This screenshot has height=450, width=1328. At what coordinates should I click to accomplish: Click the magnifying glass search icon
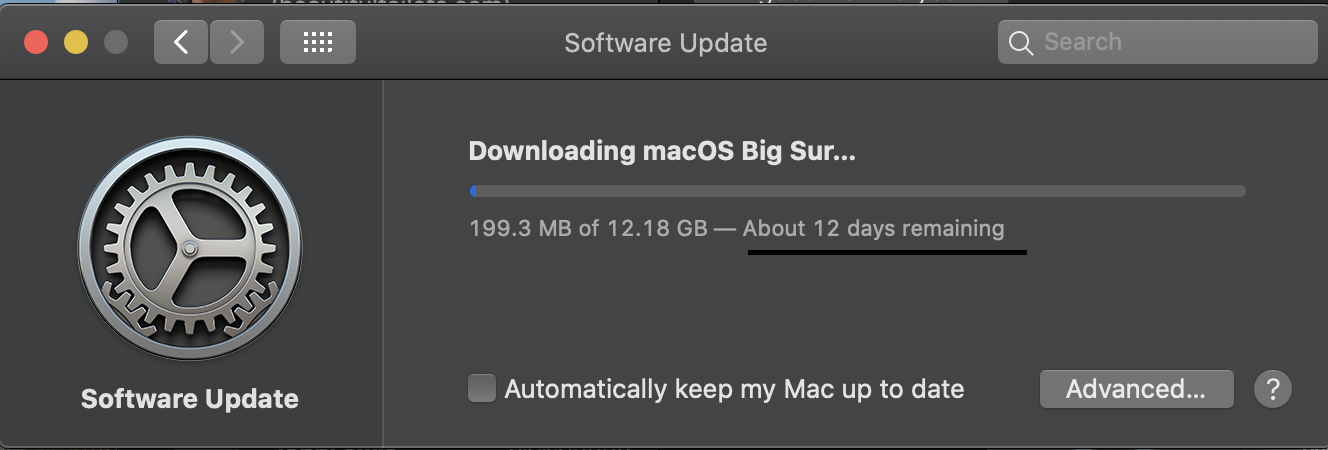click(x=1020, y=43)
